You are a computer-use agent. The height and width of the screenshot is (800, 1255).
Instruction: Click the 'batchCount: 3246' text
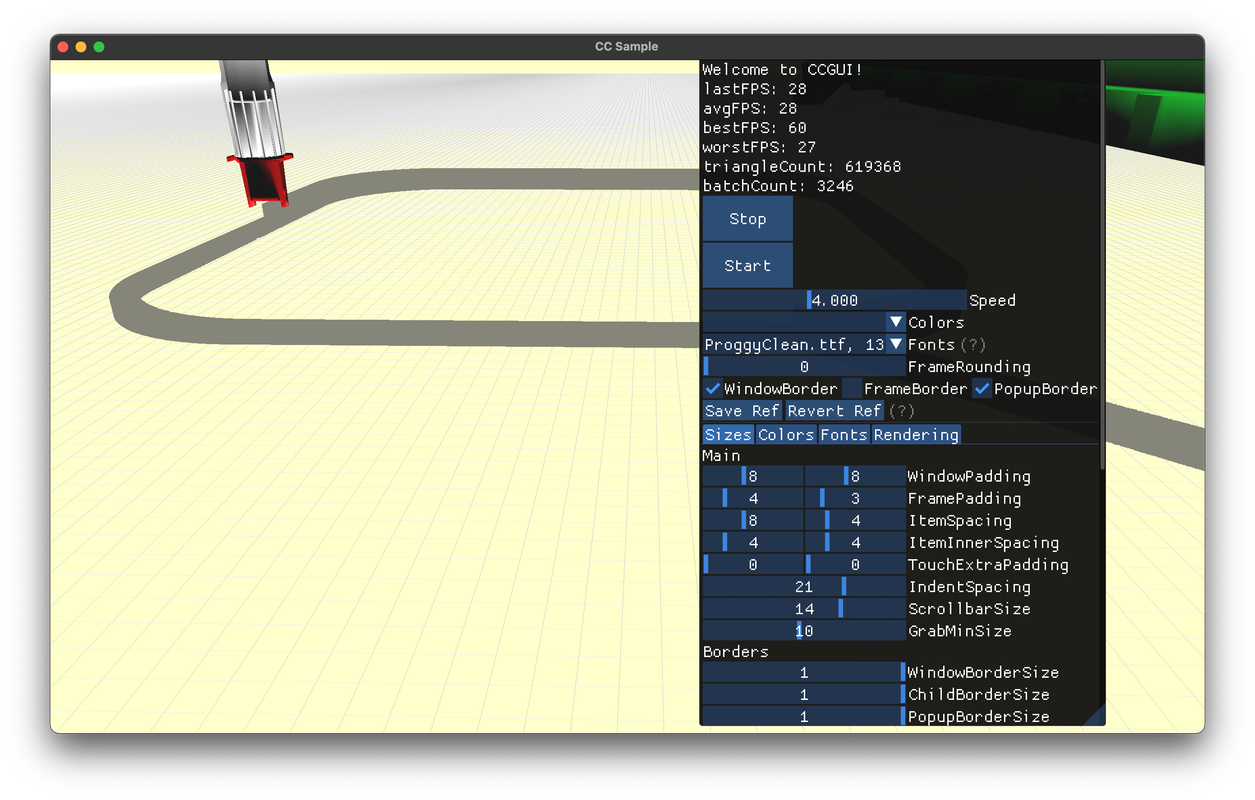click(x=778, y=186)
